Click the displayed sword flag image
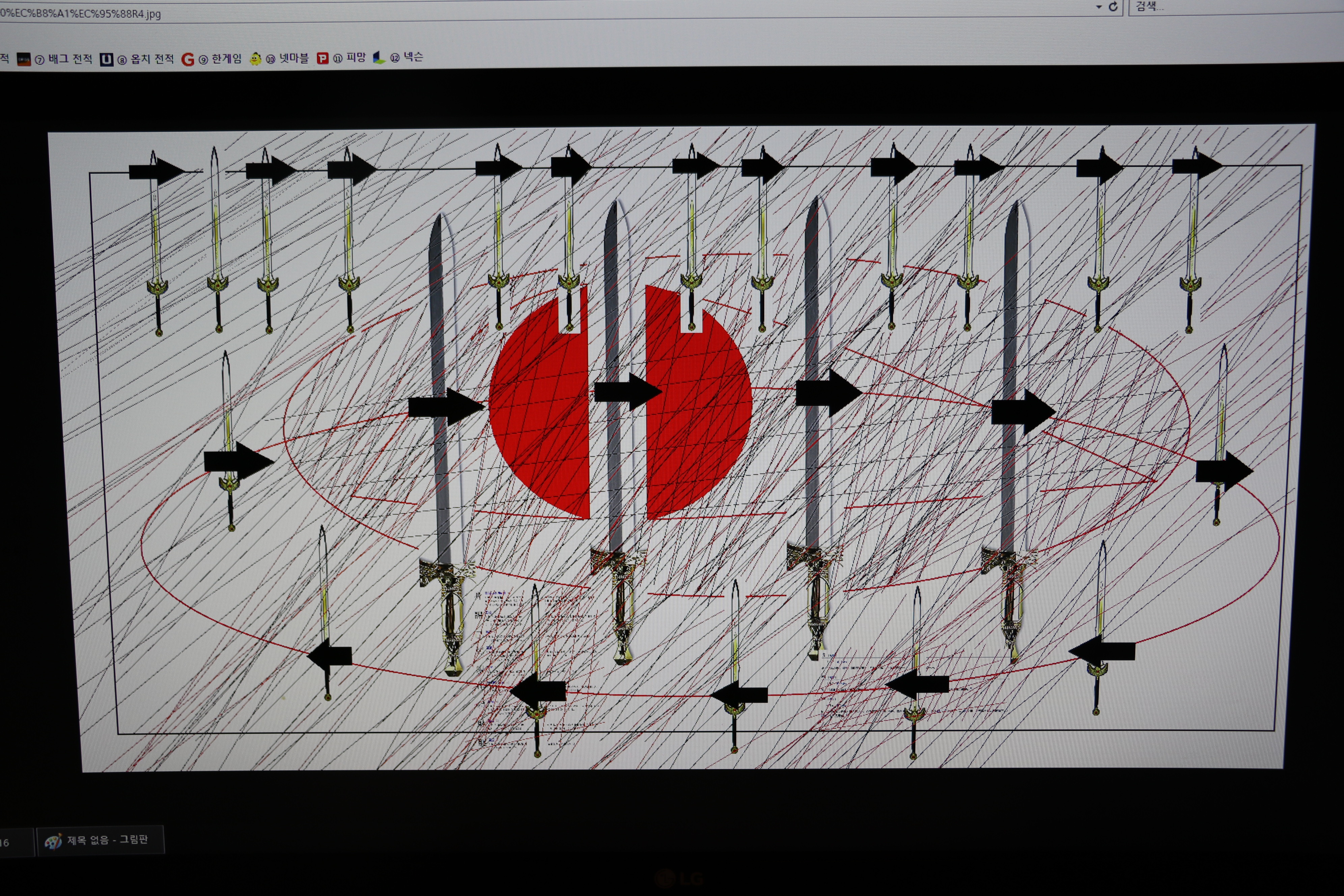The width and height of the screenshot is (1344, 896). click(x=680, y=446)
